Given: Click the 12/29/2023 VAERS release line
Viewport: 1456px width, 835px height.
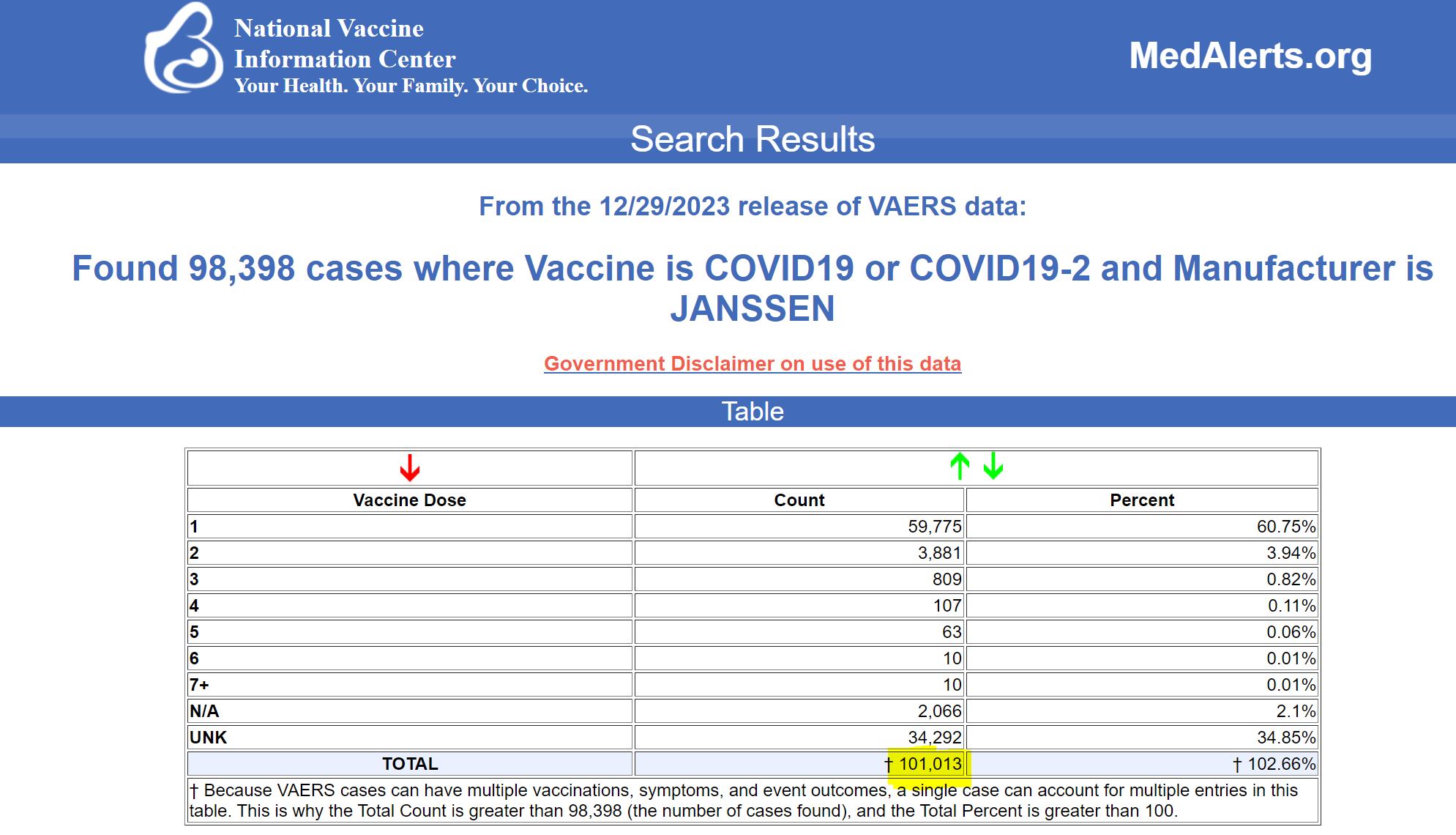Looking at the screenshot, I should [753, 207].
